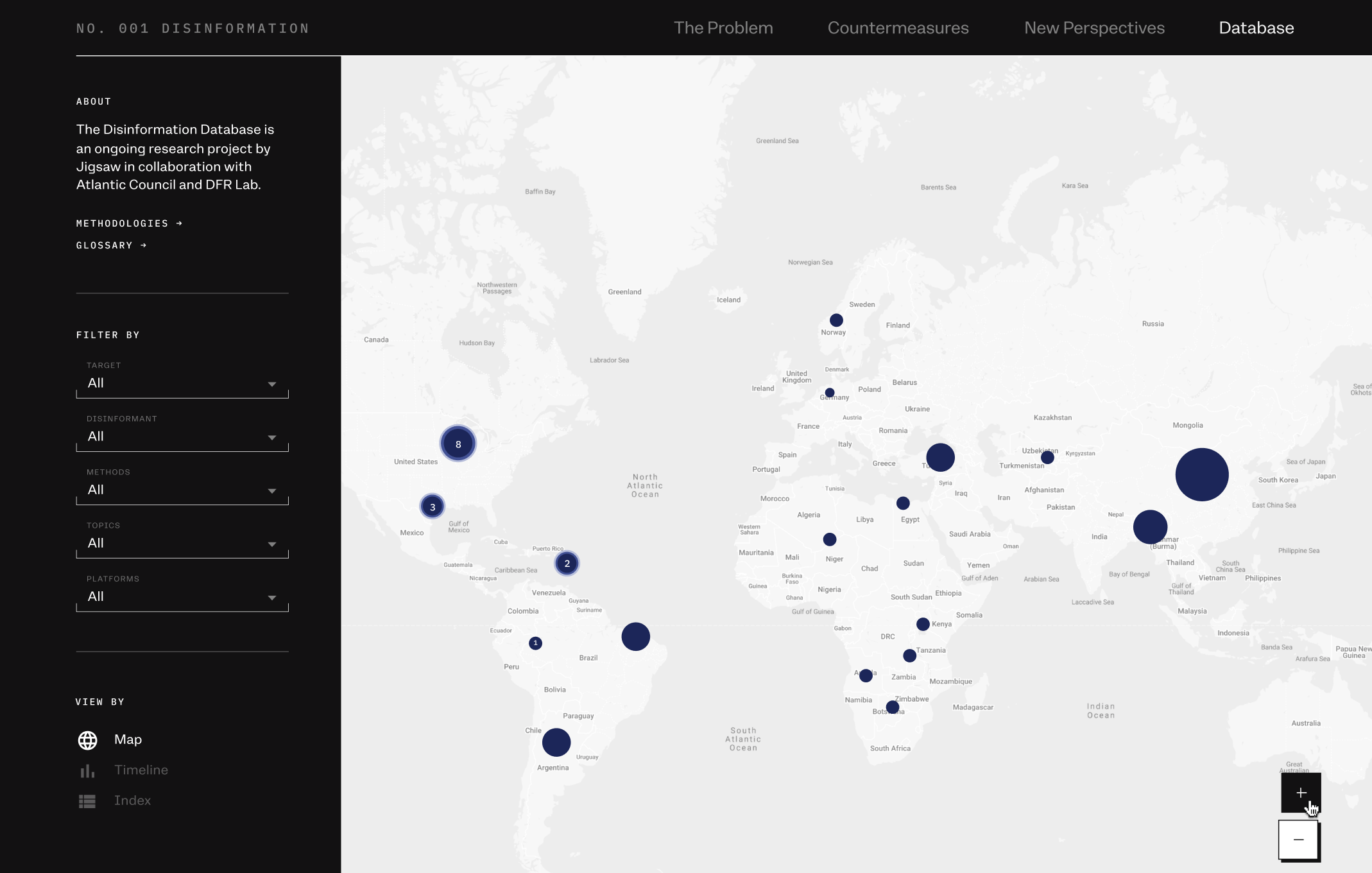This screenshot has width=1372, height=873.
Task: Expand the Platforms filter dropdown
Action: click(x=182, y=596)
